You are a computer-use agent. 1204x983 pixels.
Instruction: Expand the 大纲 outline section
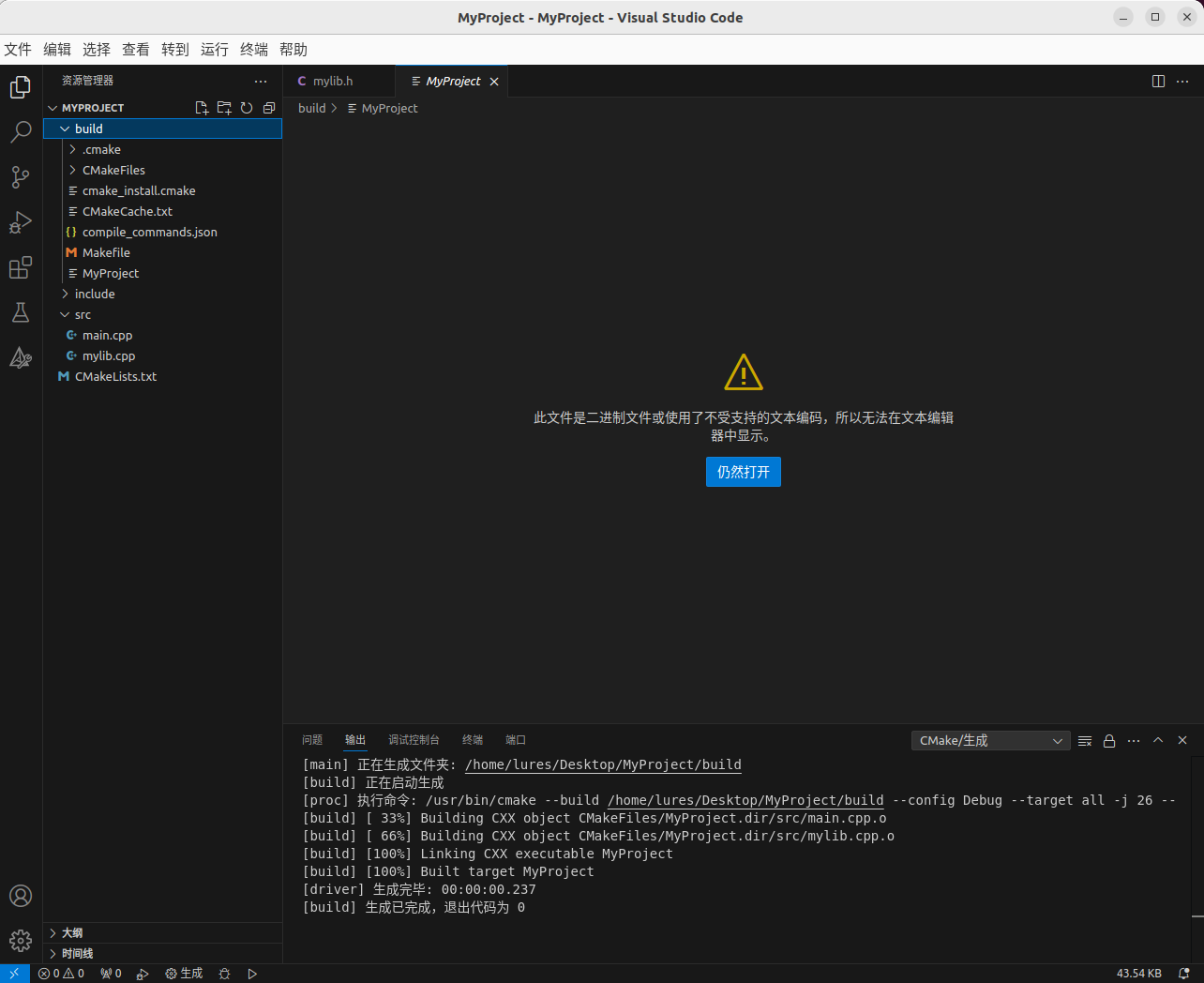[162, 932]
